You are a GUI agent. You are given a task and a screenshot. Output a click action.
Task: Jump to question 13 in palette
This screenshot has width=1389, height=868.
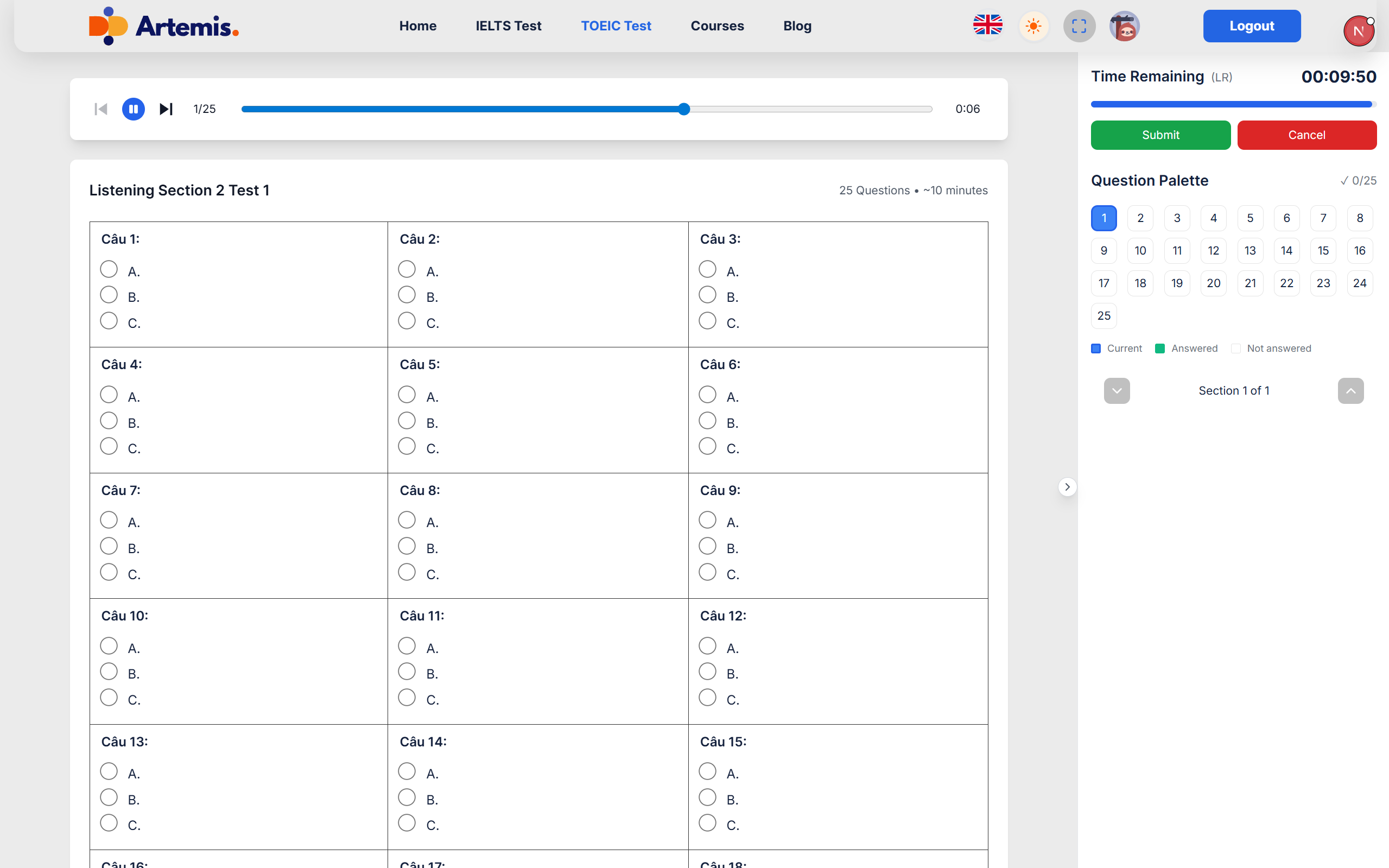(x=1250, y=251)
